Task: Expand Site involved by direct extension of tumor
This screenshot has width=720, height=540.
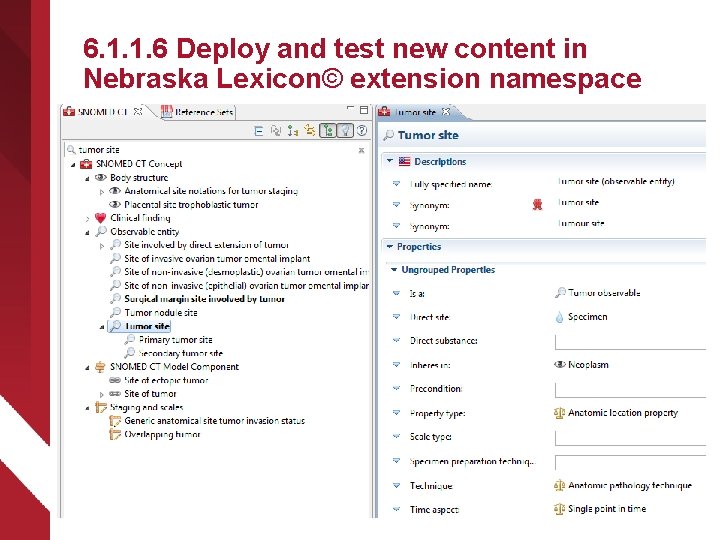Action: coord(101,246)
